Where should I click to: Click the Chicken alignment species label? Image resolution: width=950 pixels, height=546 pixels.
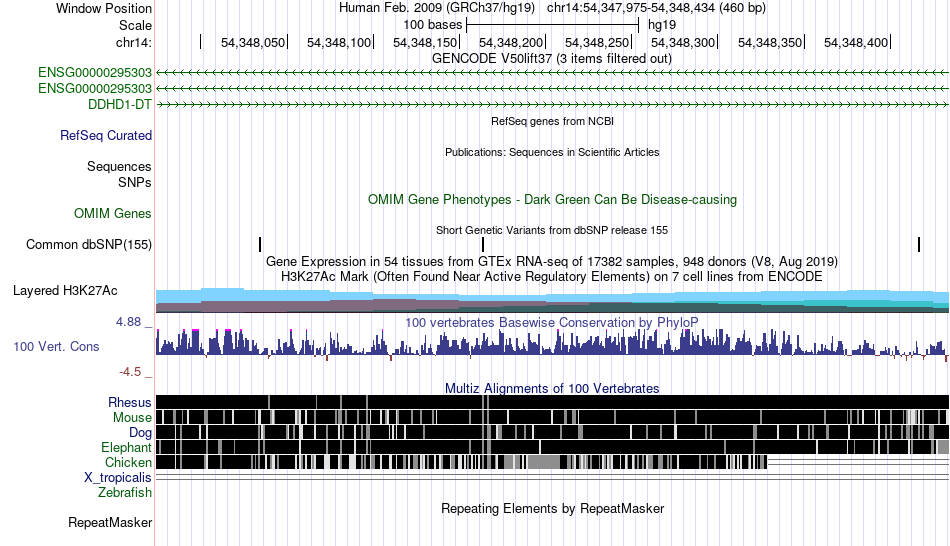click(128, 462)
